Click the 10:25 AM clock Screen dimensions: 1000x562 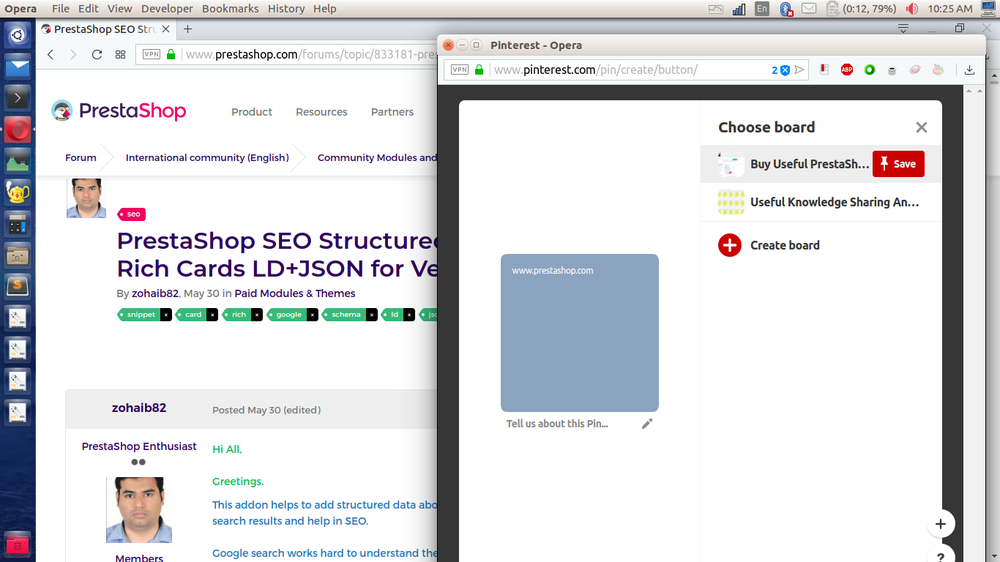pyautogui.click(x=950, y=9)
